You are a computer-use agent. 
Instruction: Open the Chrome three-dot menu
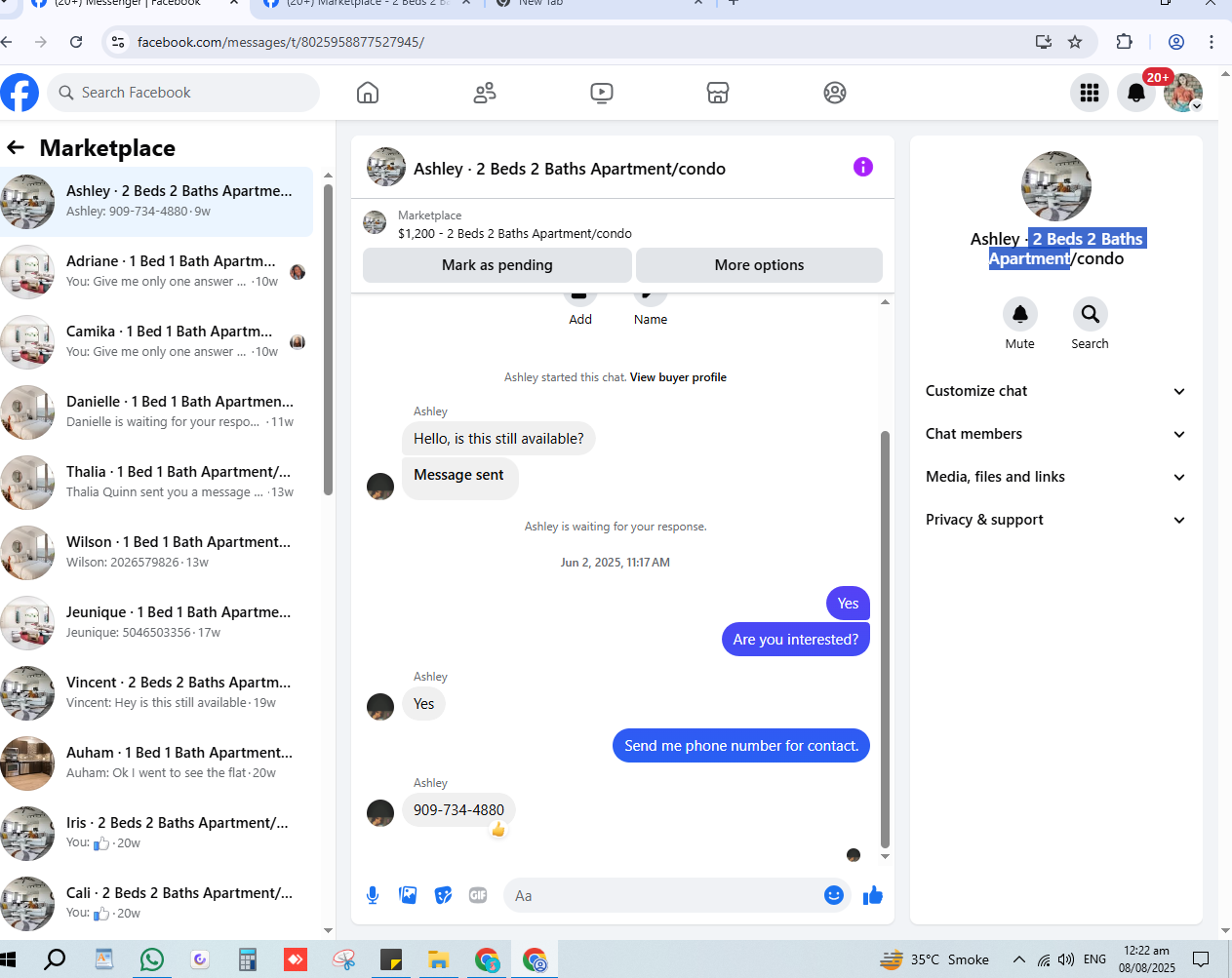pyautogui.click(x=1212, y=42)
